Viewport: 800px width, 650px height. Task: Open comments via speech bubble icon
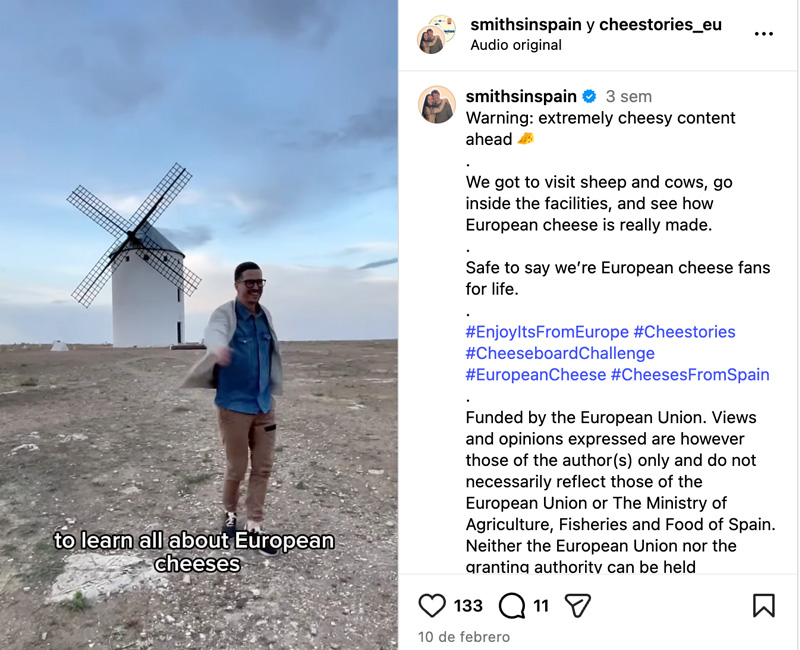coord(512,606)
